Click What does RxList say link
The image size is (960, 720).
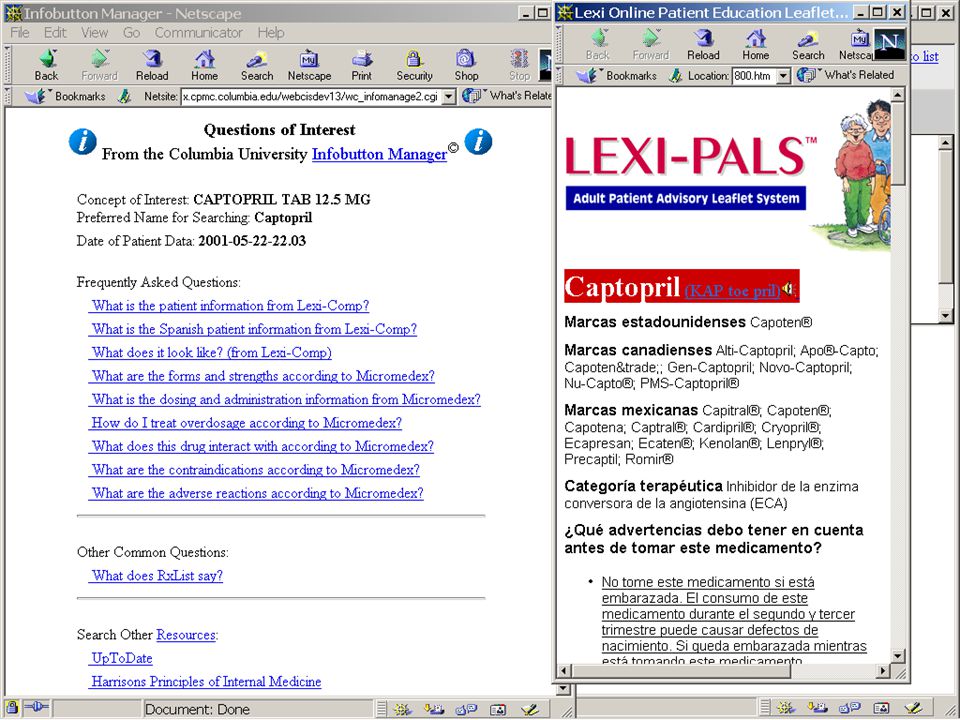(156, 576)
